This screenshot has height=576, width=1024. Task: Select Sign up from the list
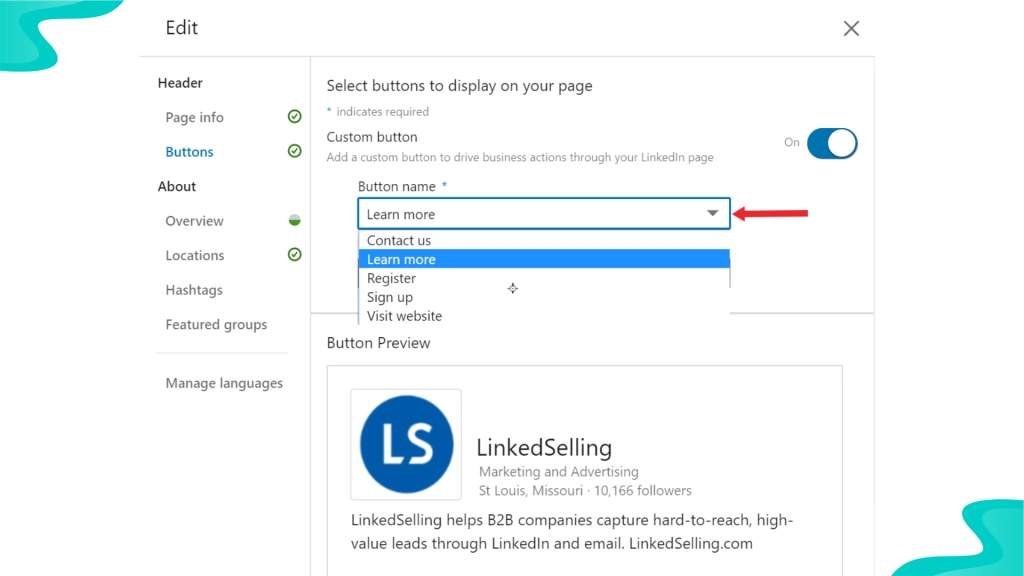[543, 297]
